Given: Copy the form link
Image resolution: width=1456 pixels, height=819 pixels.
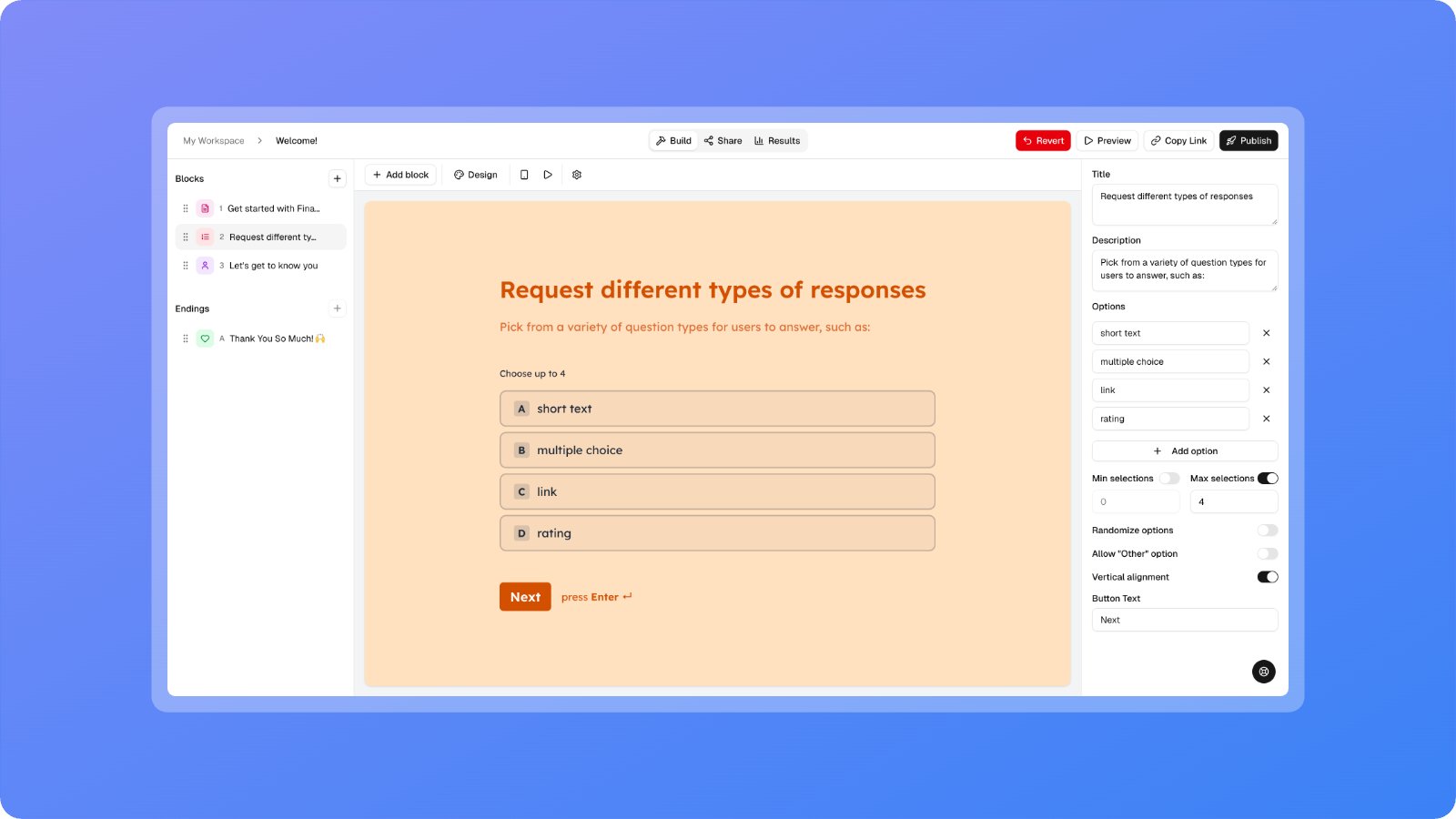Looking at the screenshot, I should pos(1178,140).
